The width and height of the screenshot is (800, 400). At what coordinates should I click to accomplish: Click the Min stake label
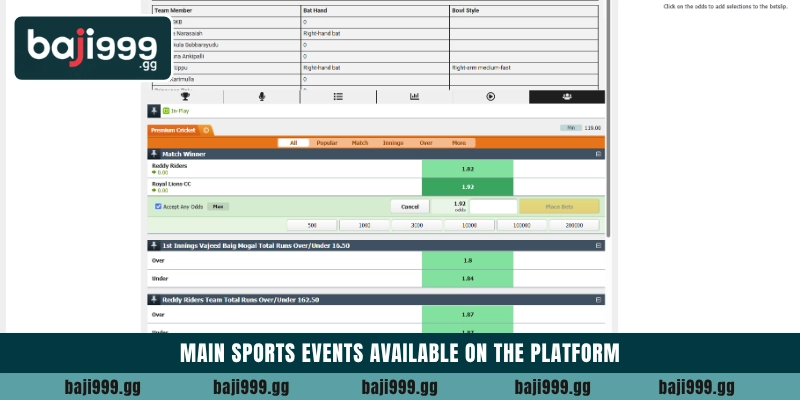571,128
